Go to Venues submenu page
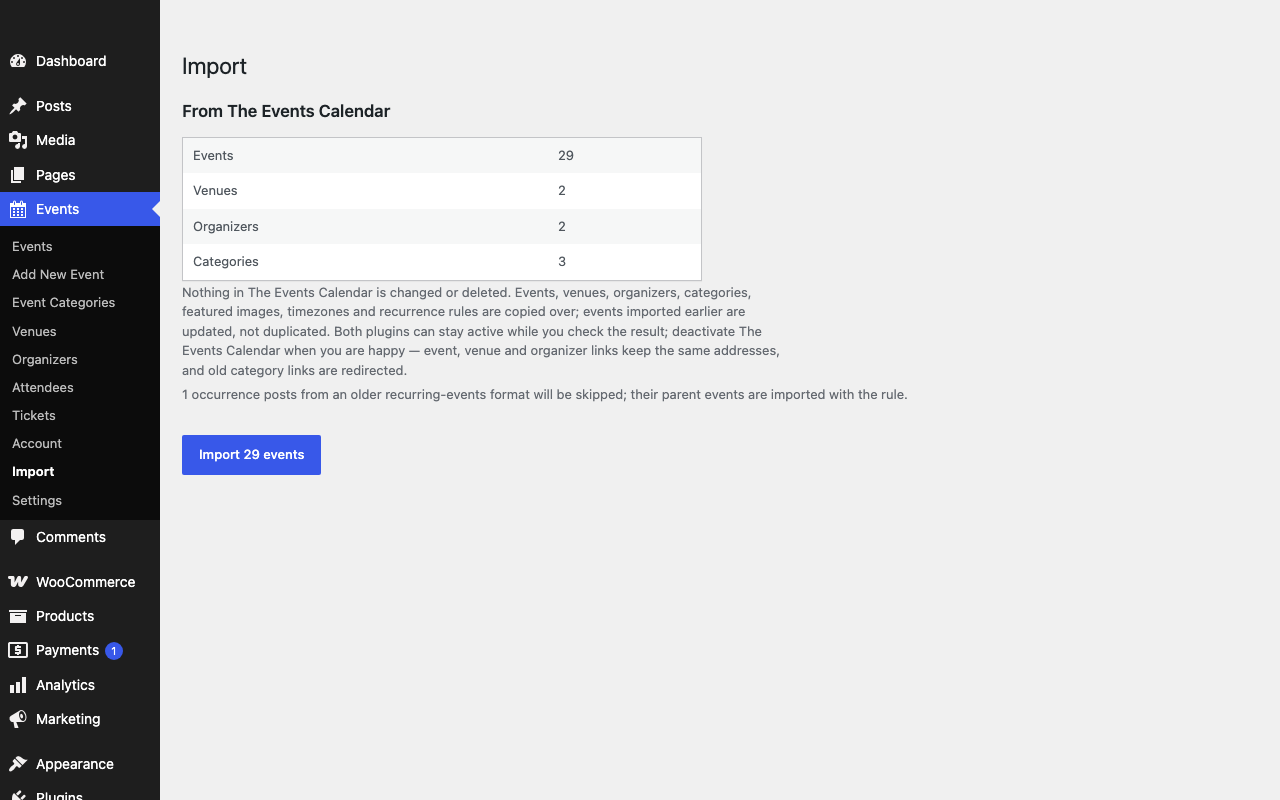This screenshot has height=800, width=1280. click(34, 331)
